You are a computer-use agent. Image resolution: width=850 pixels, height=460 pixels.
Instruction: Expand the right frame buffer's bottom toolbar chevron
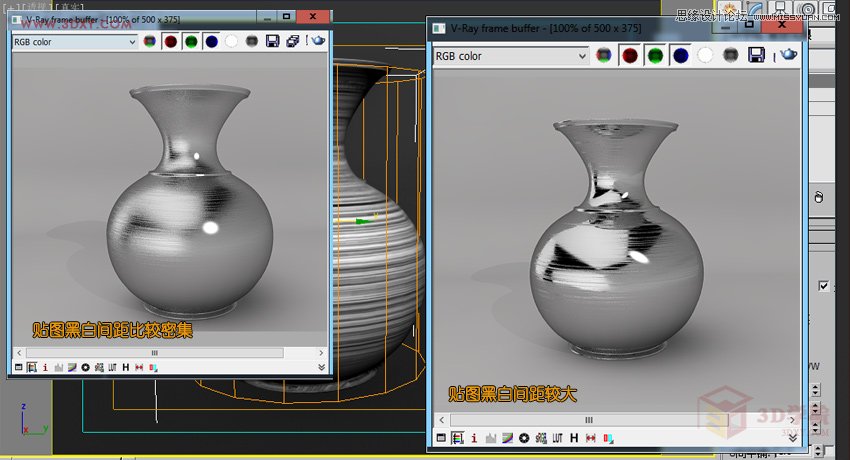[x=793, y=438]
